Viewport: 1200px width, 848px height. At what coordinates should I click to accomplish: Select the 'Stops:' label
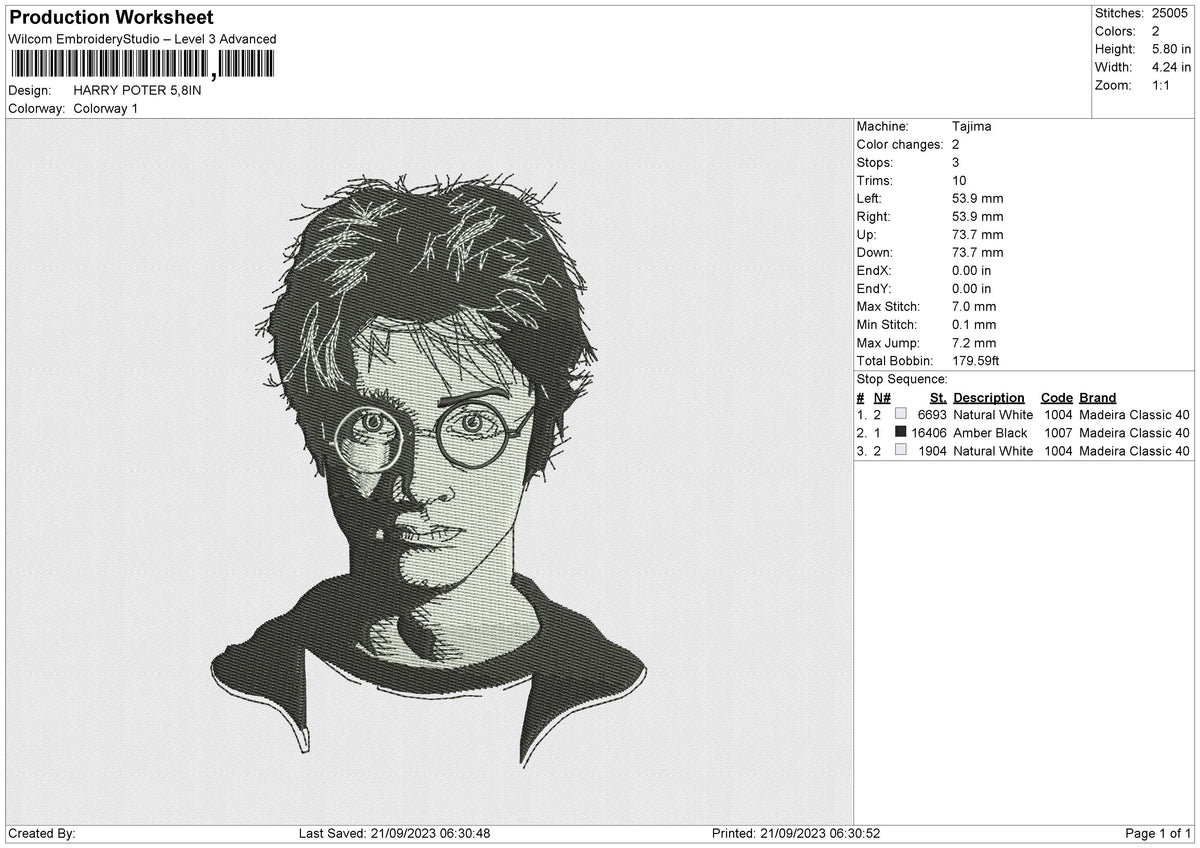click(x=875, y=163)
